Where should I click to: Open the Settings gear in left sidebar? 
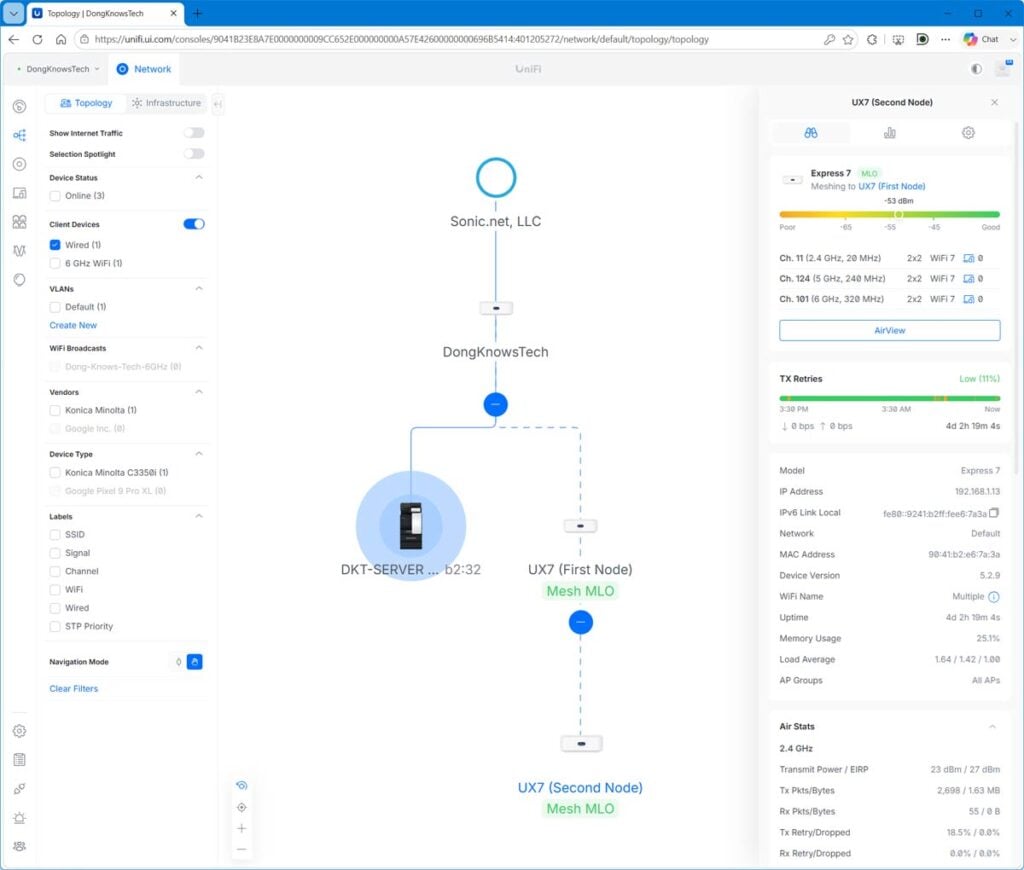[x=20, y=731]
